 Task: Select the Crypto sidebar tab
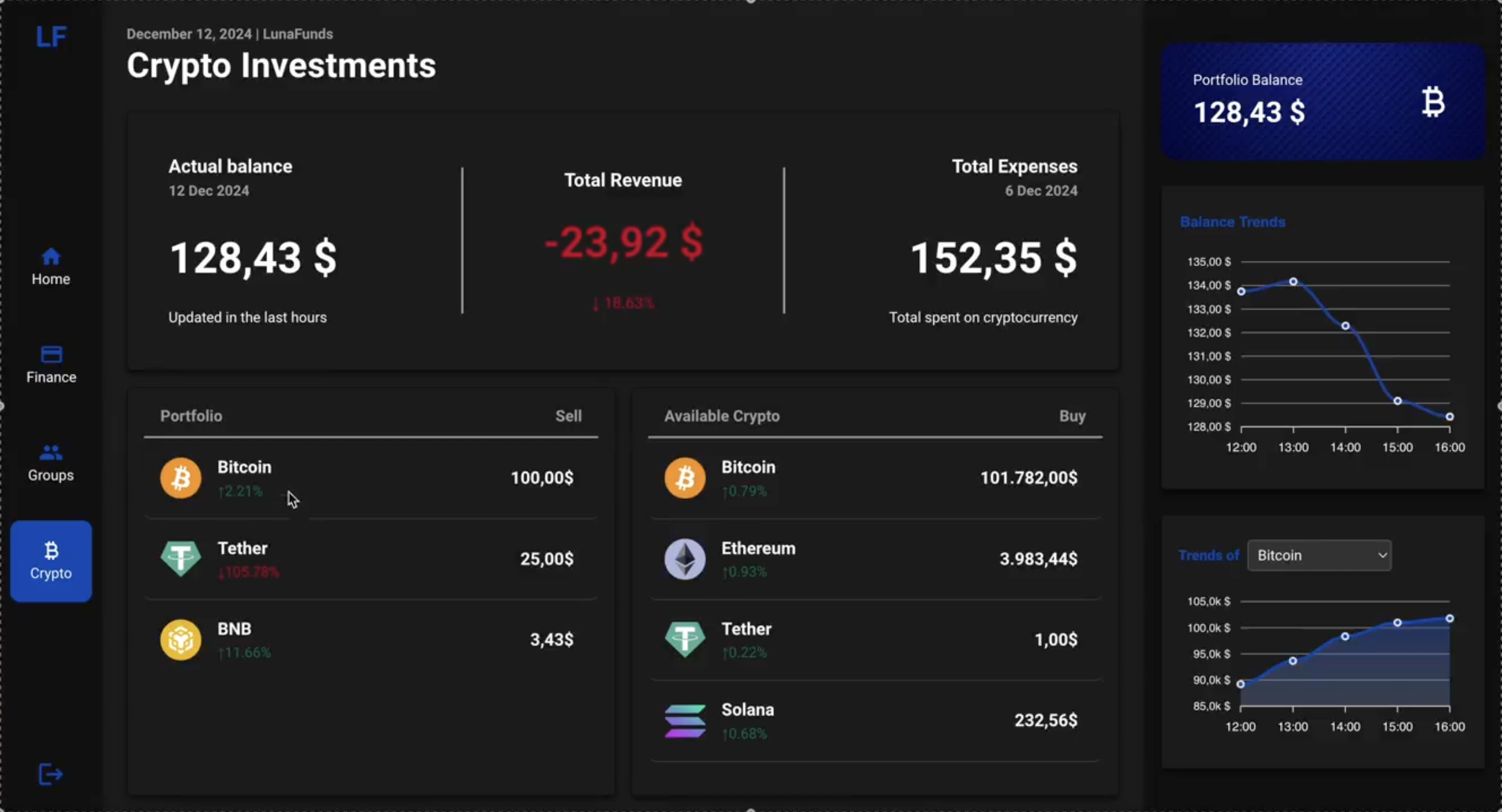[51, 561]
